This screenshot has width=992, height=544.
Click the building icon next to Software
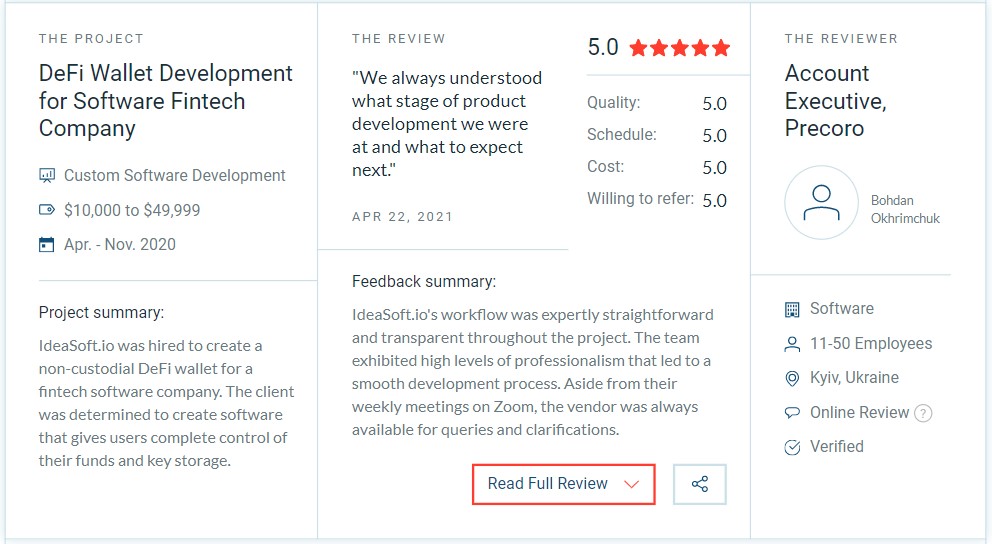792,309
